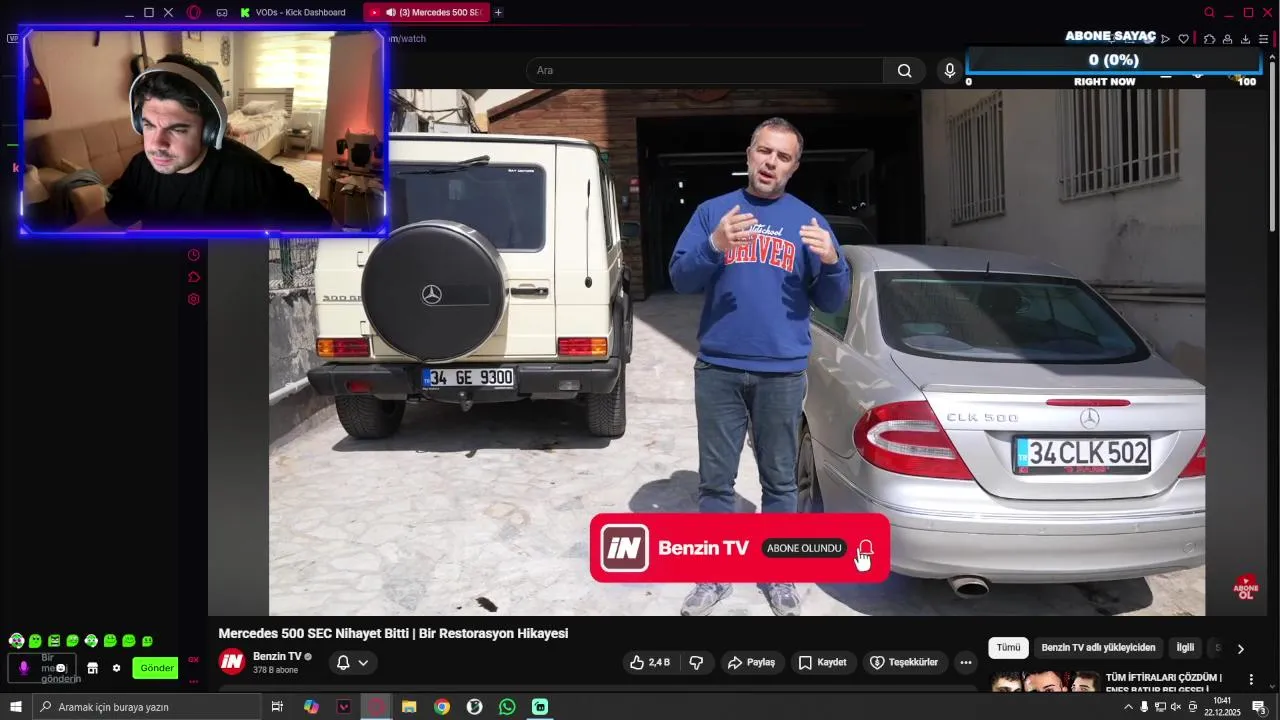Open taskbar clock showing 10:41
Image resolution: width=1280 pixels, height=720 pixels.
(x=1222, y=707)
